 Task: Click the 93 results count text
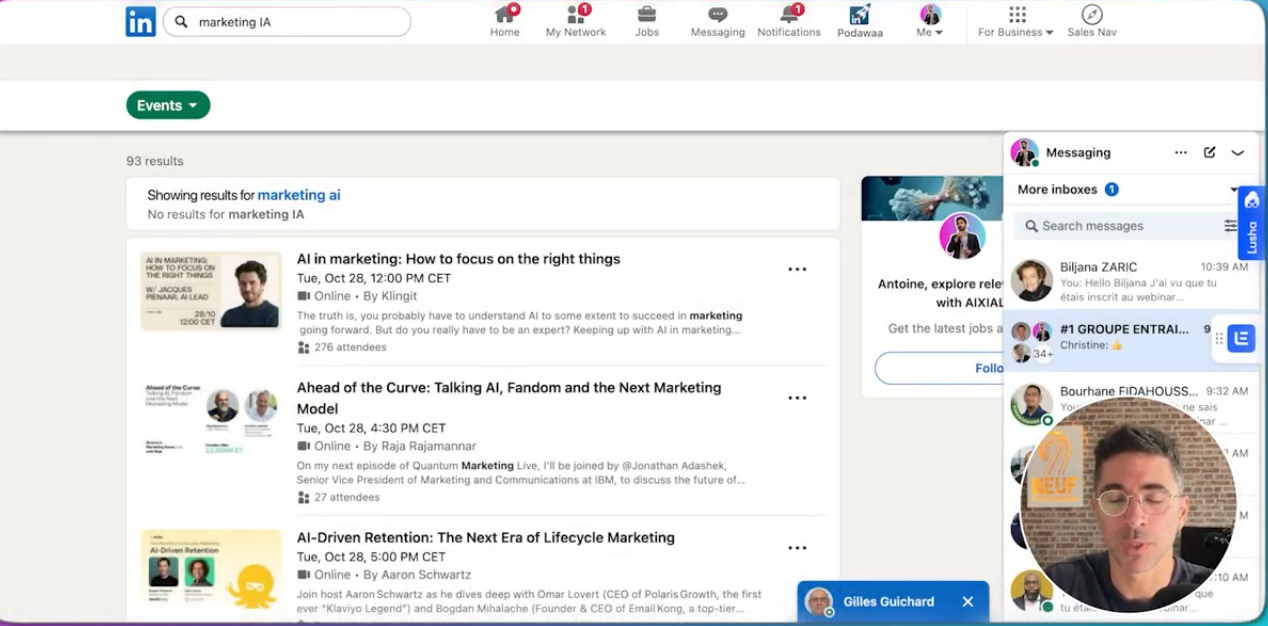coord(155,161)
